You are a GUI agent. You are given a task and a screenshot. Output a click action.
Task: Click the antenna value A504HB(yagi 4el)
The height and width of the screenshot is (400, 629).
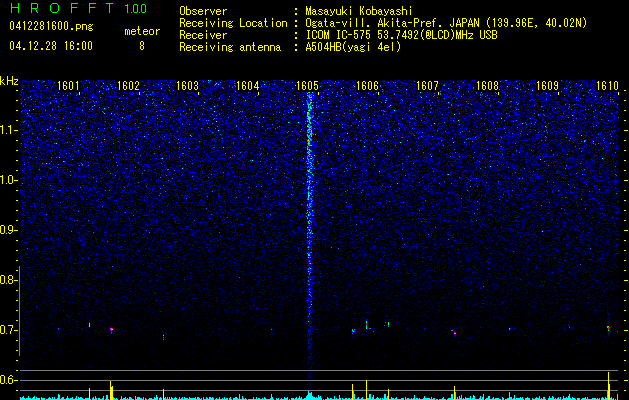point(353,47)
